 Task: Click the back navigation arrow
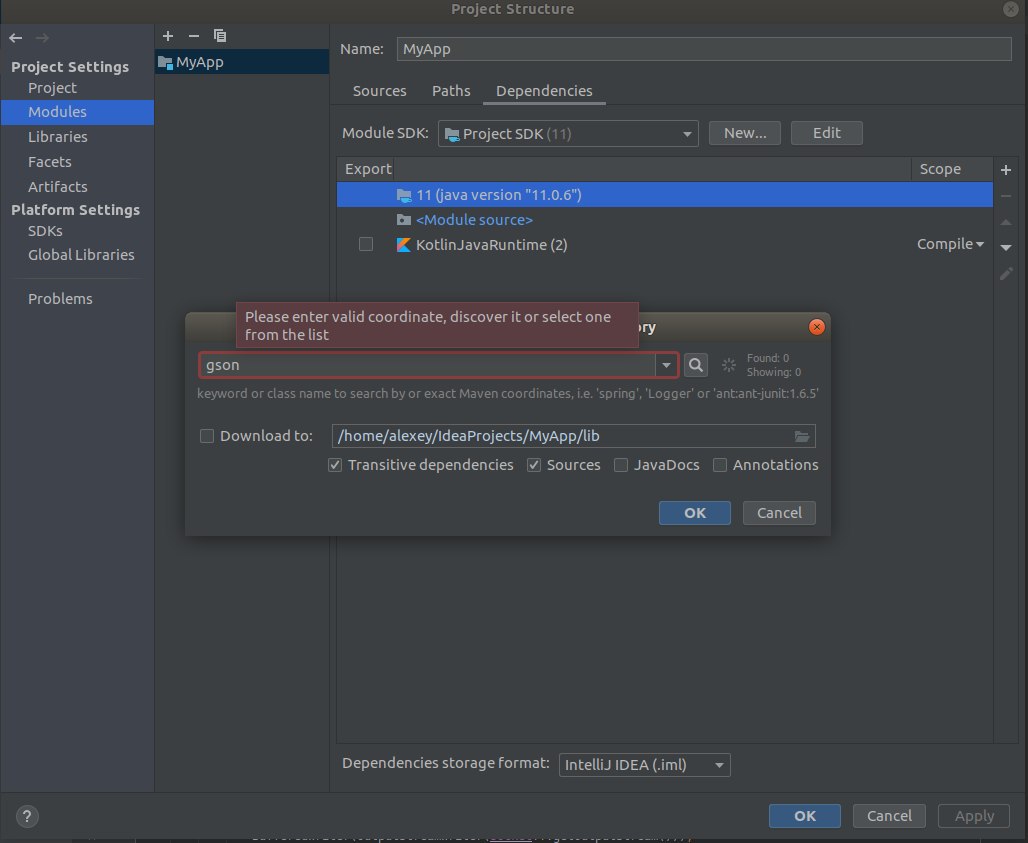(16, 38)
